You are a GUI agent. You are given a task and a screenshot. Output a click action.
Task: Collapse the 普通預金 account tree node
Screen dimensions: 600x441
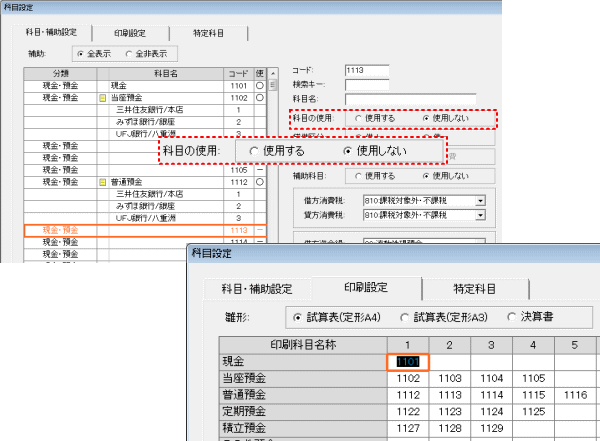pos(103,182)
